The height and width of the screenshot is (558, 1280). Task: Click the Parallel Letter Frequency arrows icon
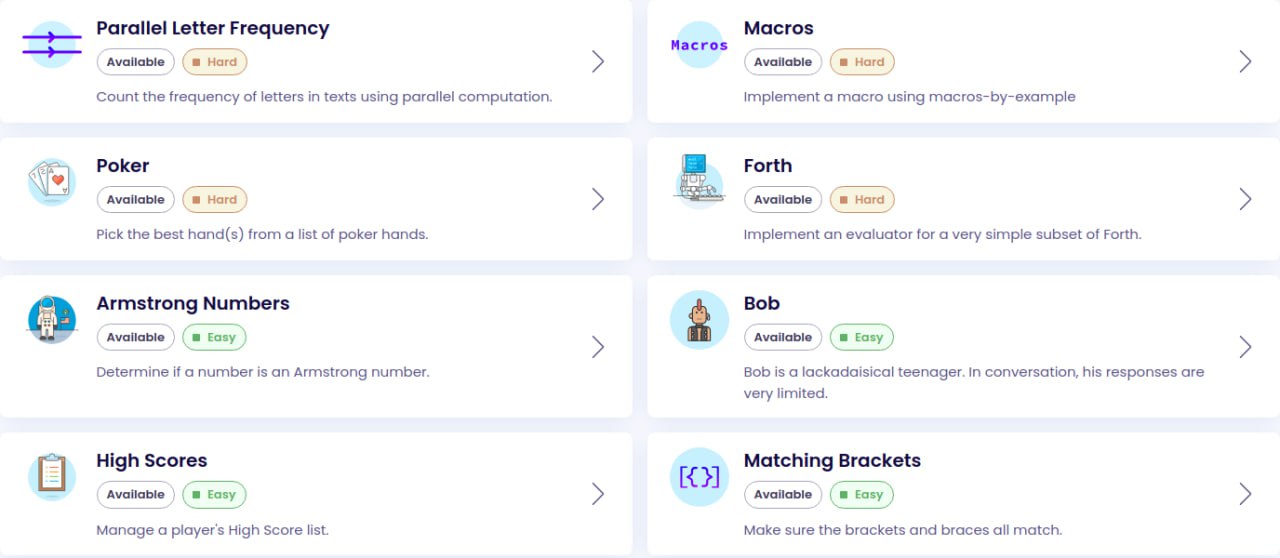coord(52,45)
